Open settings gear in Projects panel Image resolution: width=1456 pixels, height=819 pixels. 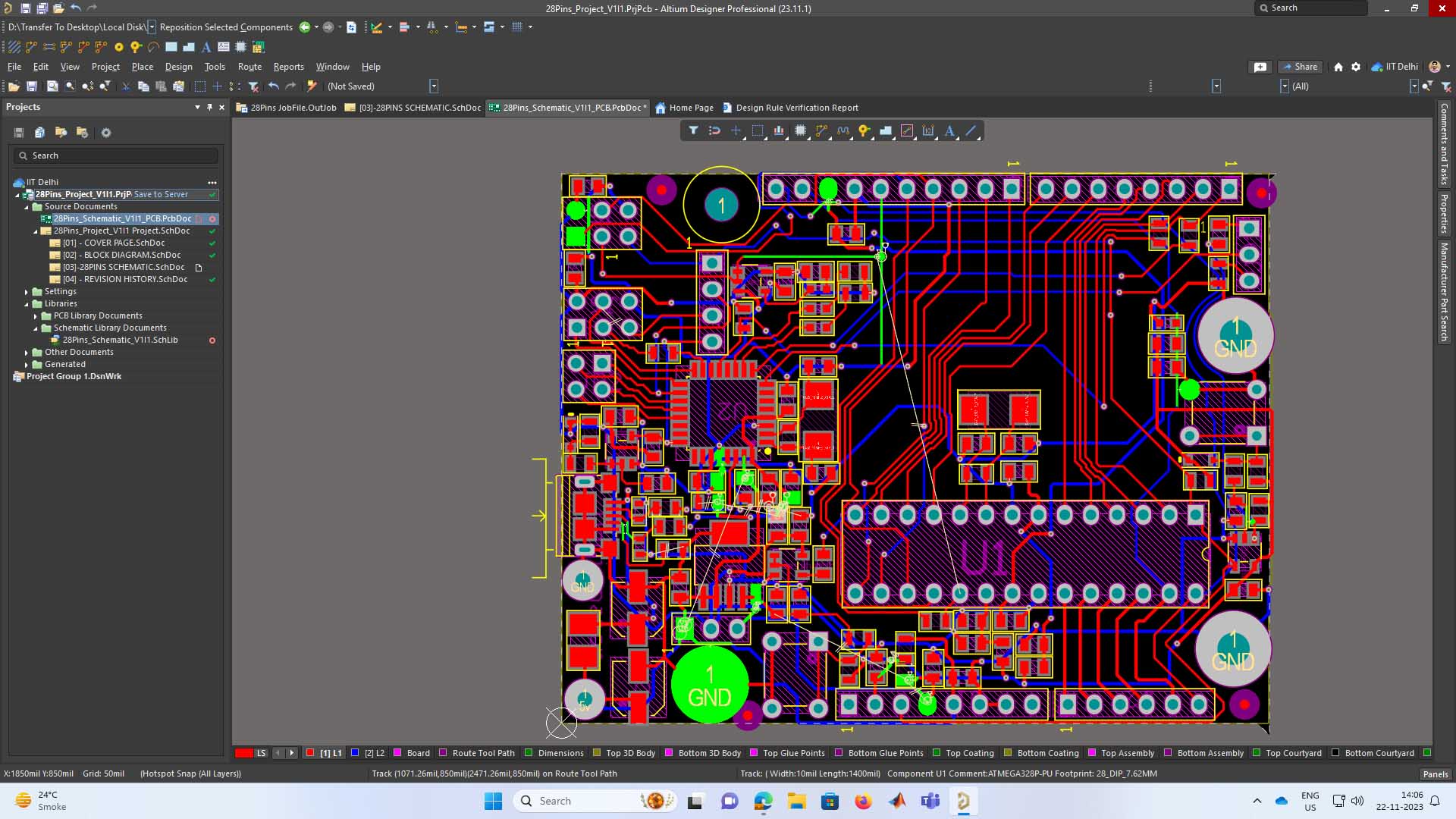click(x=106, y=133)
